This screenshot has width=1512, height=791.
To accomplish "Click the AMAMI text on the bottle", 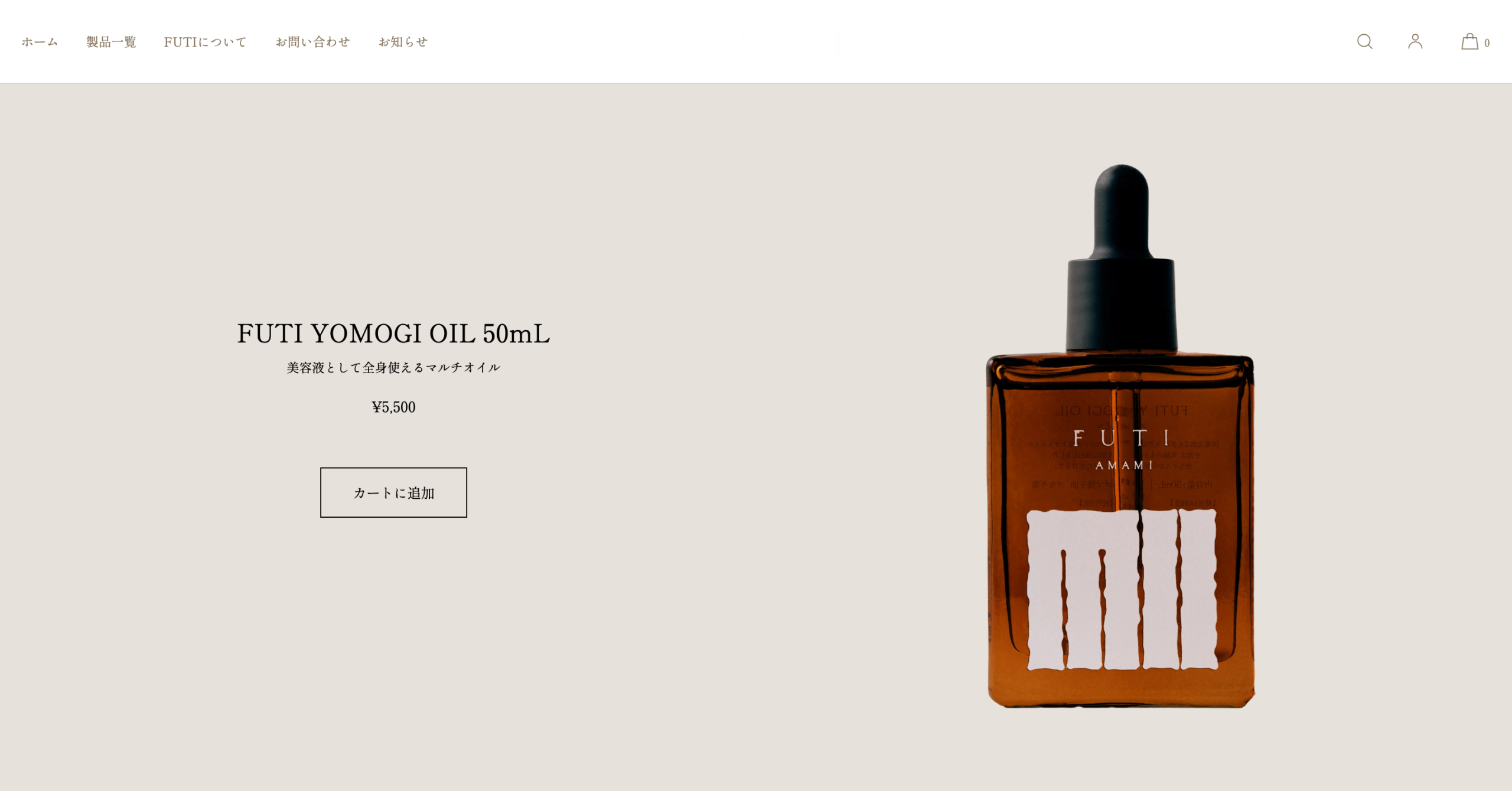I will coord(1124,465).
